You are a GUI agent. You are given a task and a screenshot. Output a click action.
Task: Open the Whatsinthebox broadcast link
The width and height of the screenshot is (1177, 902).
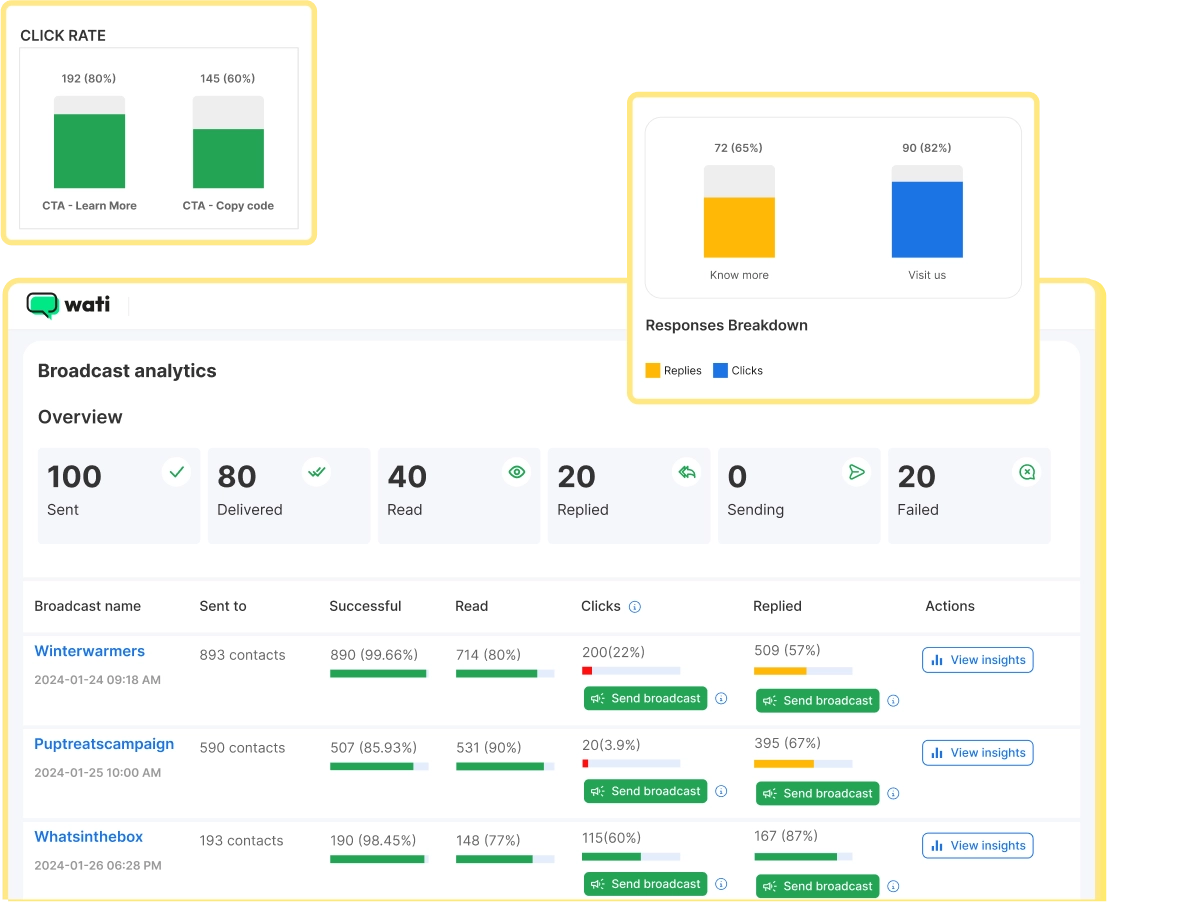coord(89,837)
